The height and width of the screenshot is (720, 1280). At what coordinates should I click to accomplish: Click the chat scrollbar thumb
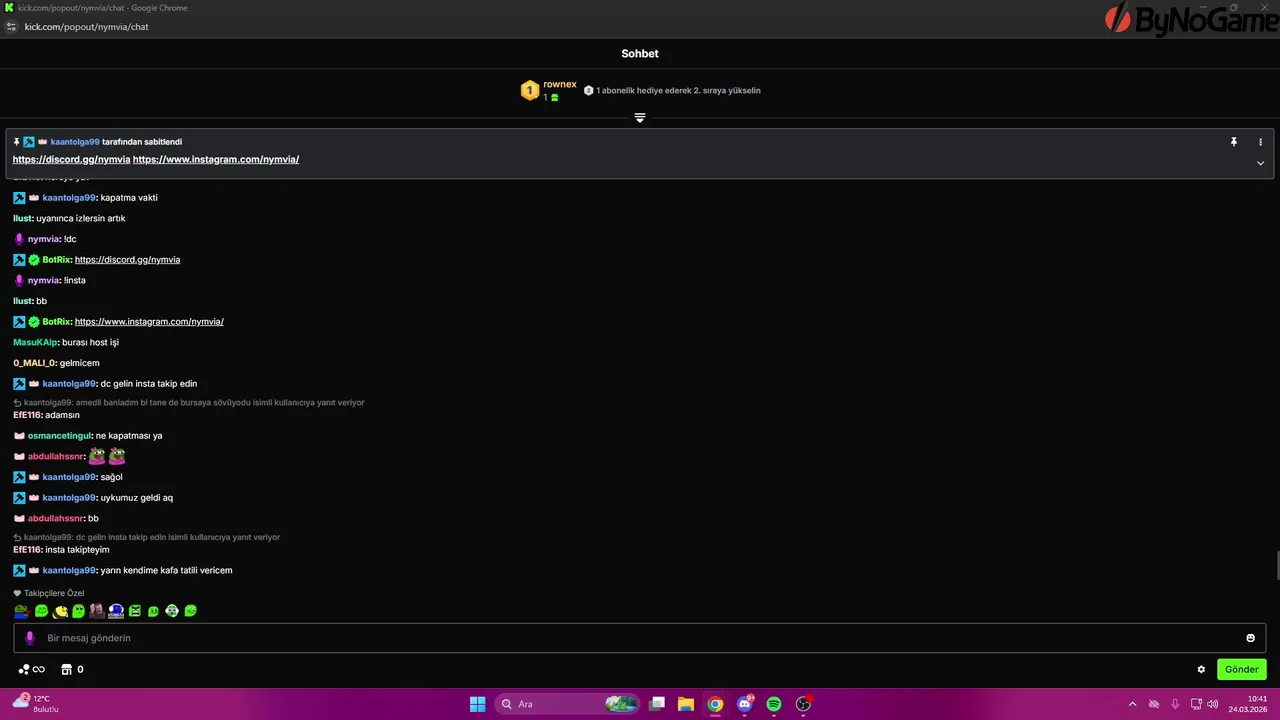coord(1276,565)
